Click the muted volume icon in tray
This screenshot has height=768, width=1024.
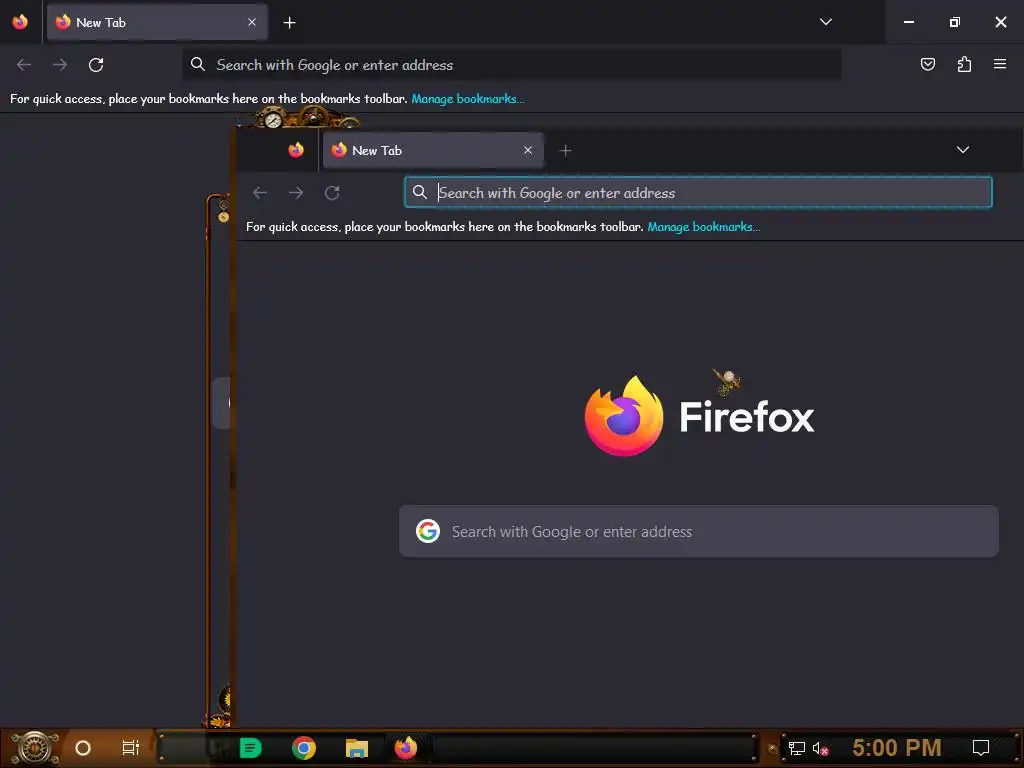pos(820,748)
